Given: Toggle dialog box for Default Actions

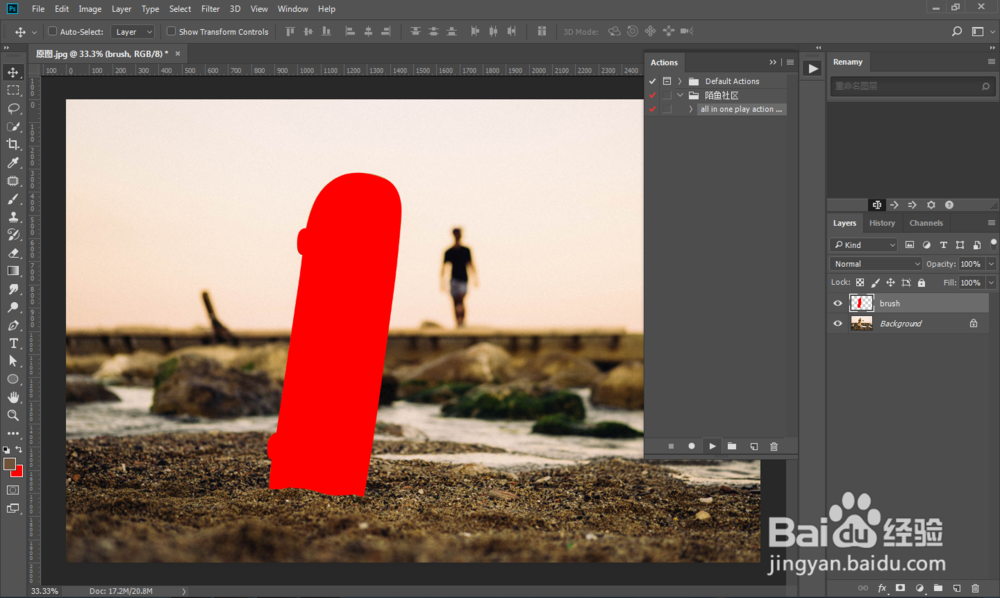Looking at the screenshot, I should (666, 81).
